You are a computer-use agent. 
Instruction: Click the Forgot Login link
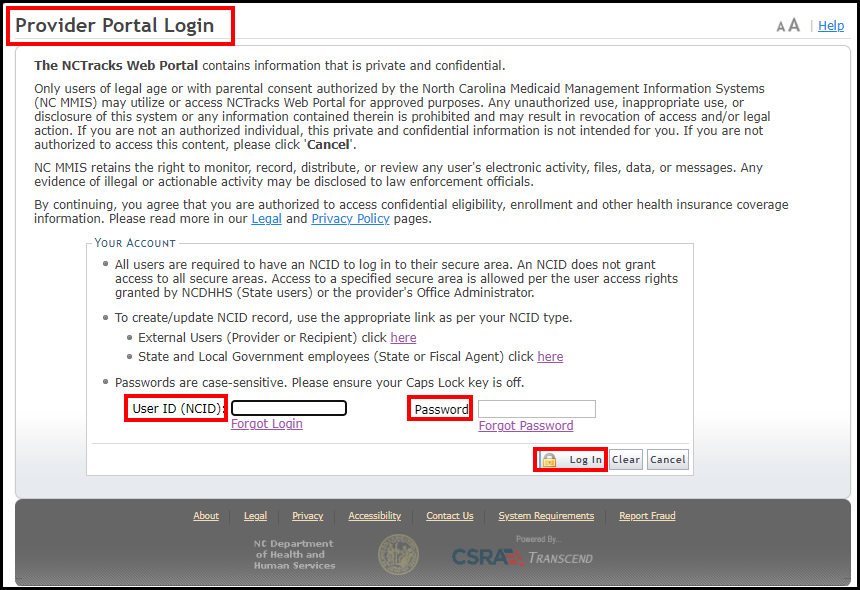point(266,424)
